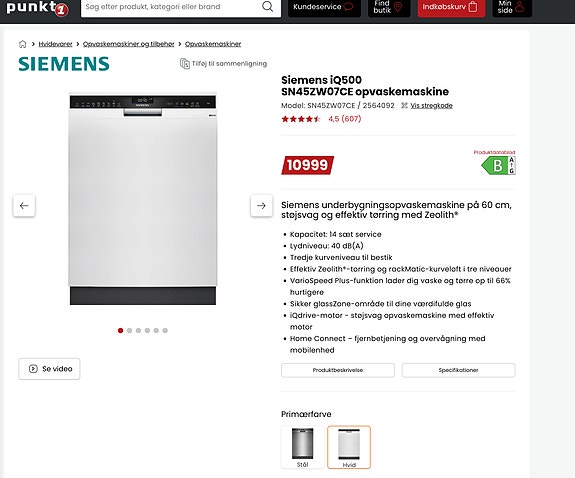Show next product image arrow
Viewport: 575px width, 478px height.
tap(261, 205)
